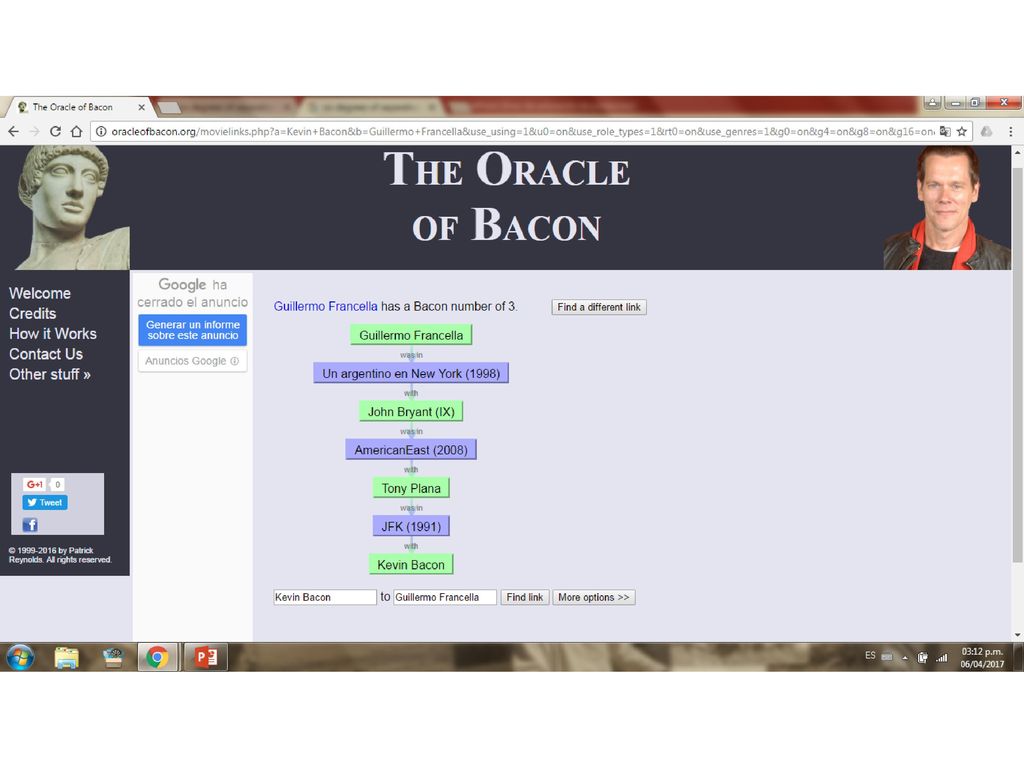Viewport: 1024px width, 768px height.
Task: Click the translate page icon
Action: (945, 131)
